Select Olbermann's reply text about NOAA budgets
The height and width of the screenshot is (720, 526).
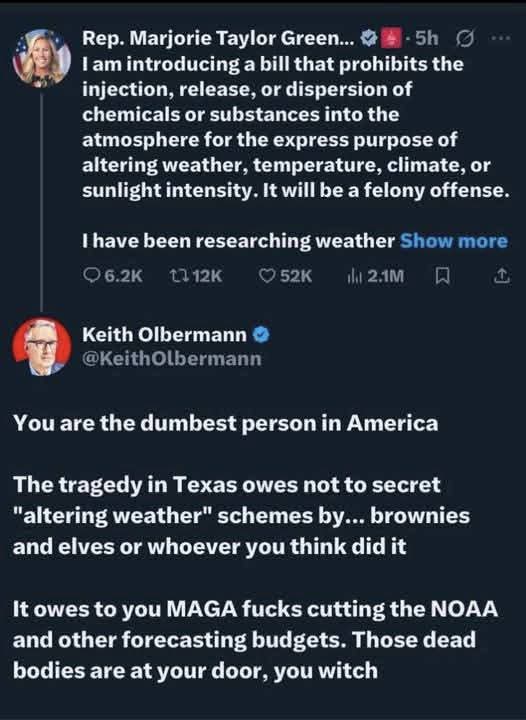255,640
